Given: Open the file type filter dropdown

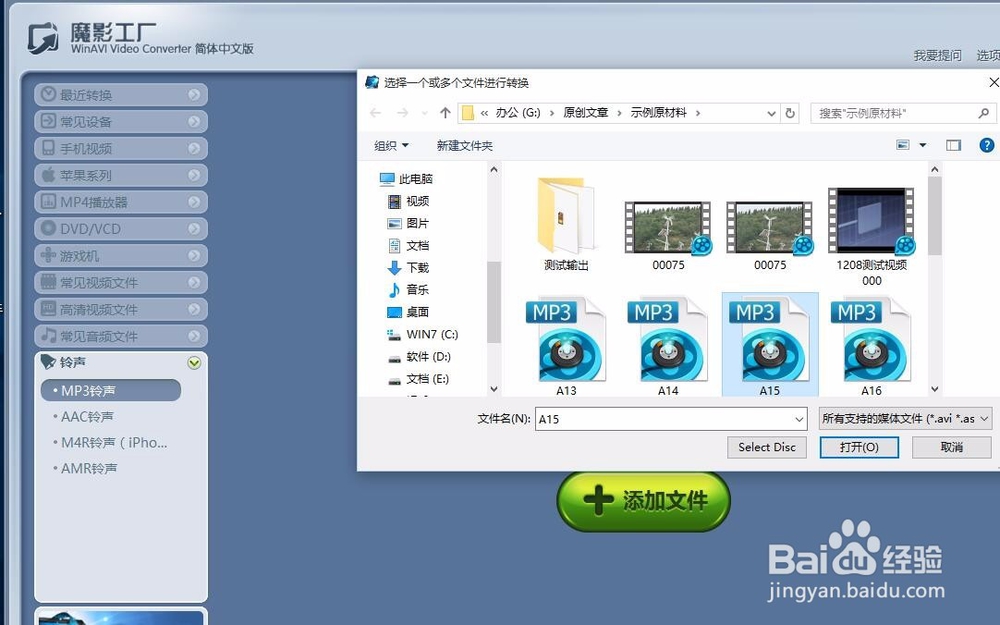Looking at the screenshot, I should (x=905, y=419).
